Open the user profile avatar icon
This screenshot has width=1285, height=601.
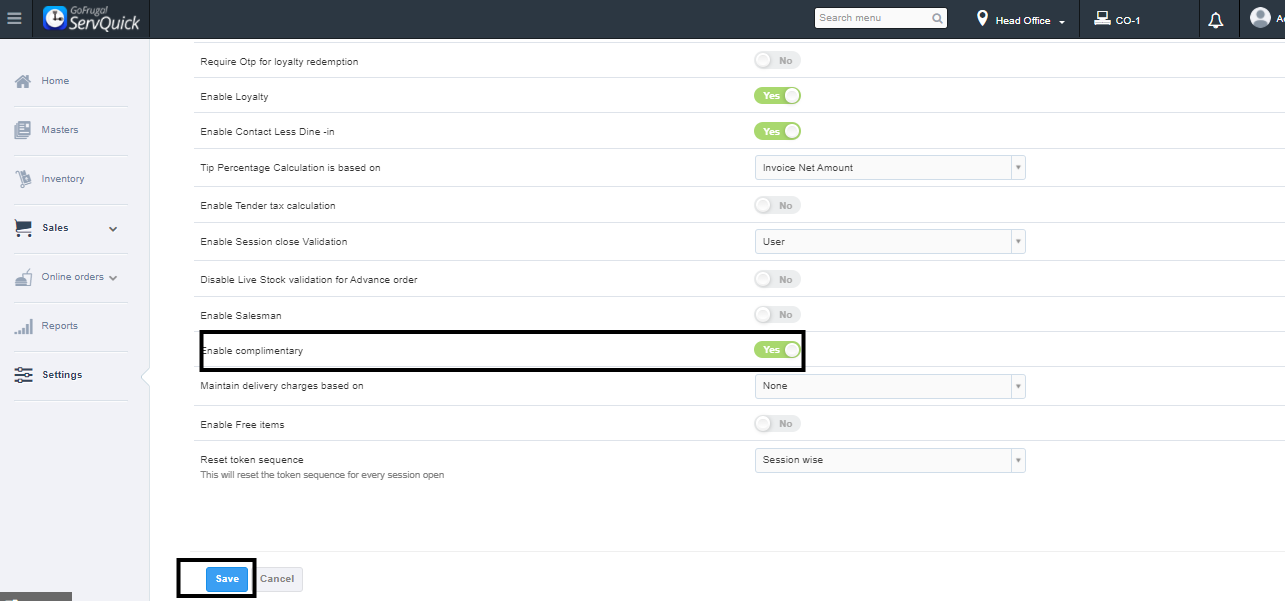(x=1260, y=18)
